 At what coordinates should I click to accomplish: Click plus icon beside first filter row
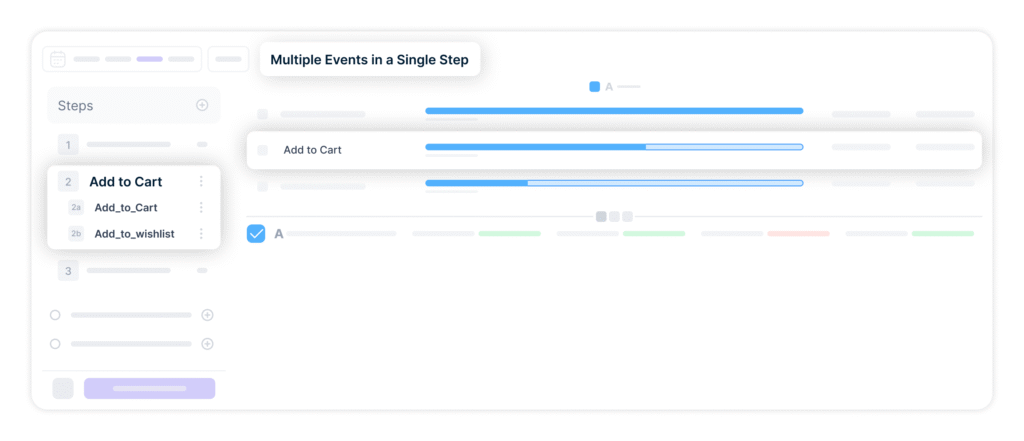tap(207, 315)
